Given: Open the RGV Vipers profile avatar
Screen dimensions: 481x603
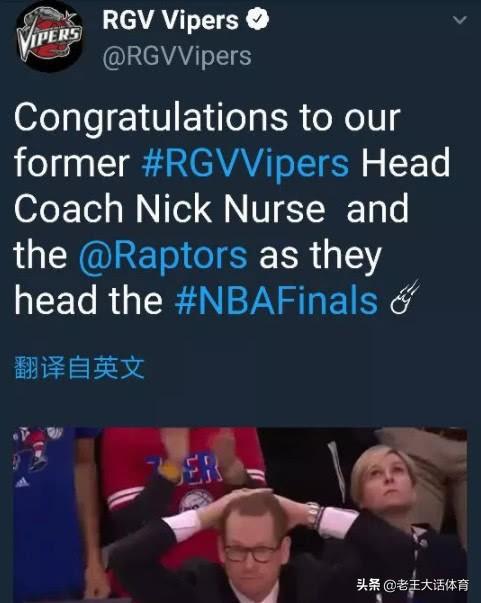Looking at the screenshot, I should 49,39.
